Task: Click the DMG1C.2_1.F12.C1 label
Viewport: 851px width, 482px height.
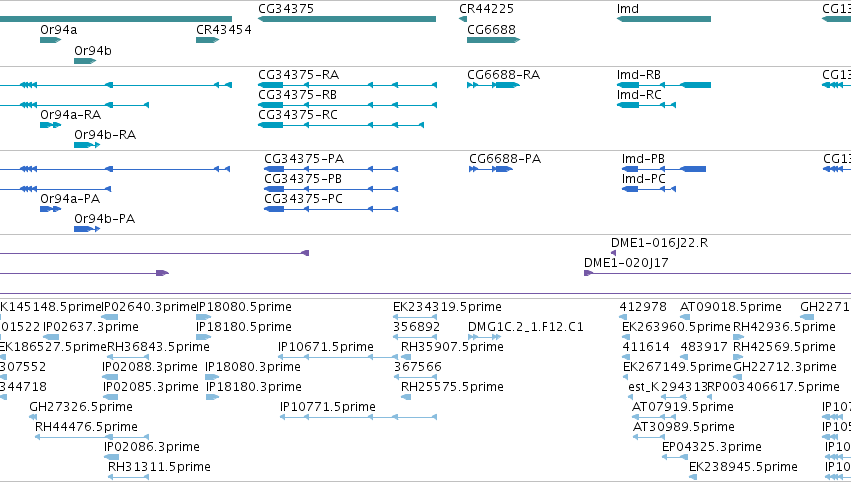Action: point(526,327)
